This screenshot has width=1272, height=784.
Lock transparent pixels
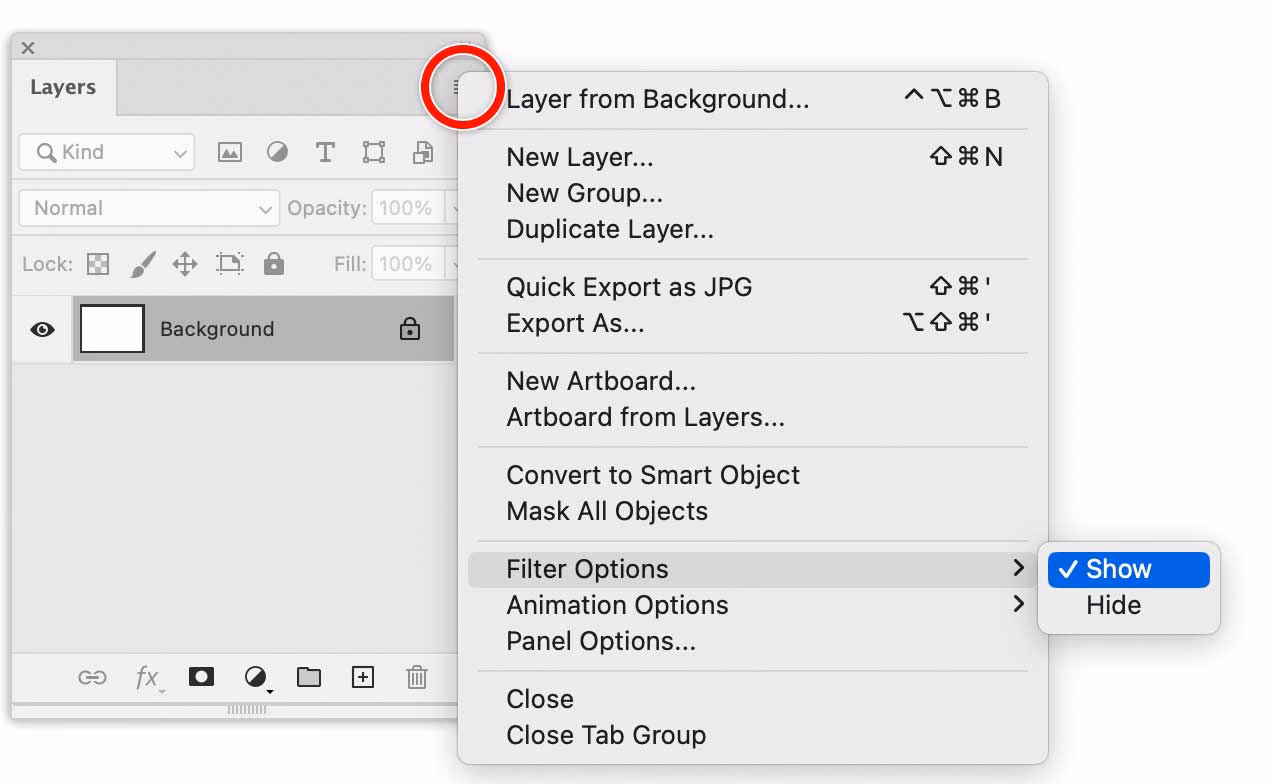[x=97, y=263]
